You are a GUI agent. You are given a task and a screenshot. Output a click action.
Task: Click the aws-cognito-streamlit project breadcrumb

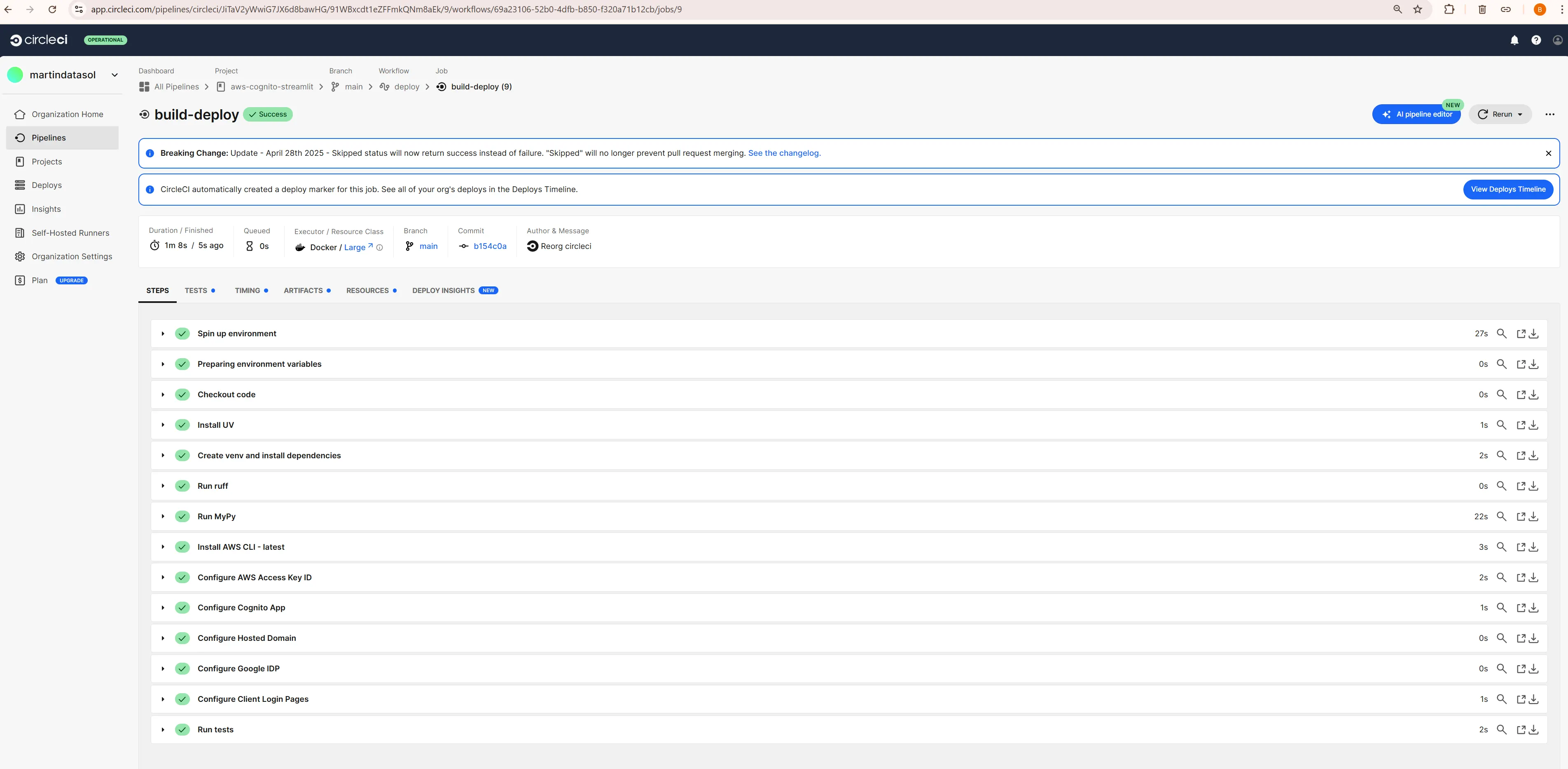pos(271,87)
